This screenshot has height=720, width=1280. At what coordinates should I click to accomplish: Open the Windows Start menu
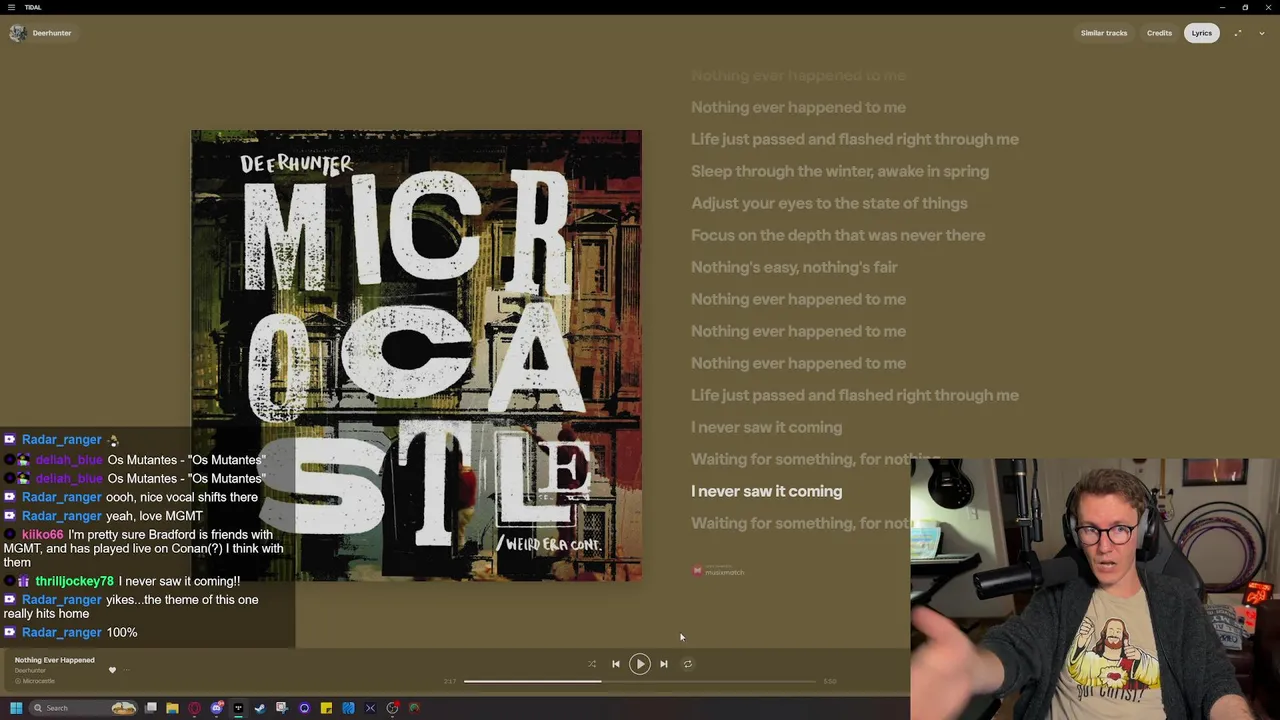tap(16, 708)
